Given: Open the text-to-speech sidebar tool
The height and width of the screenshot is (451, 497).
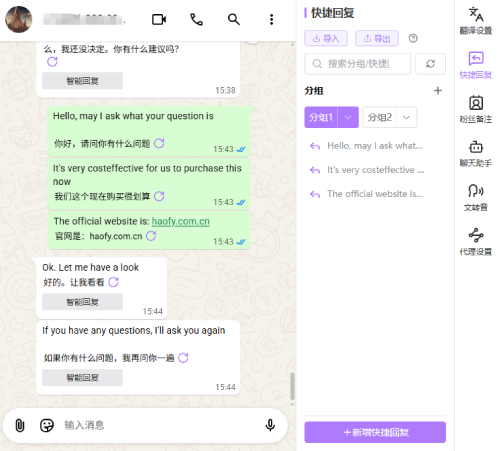Looking at the screenshot, I should point(476,198).
